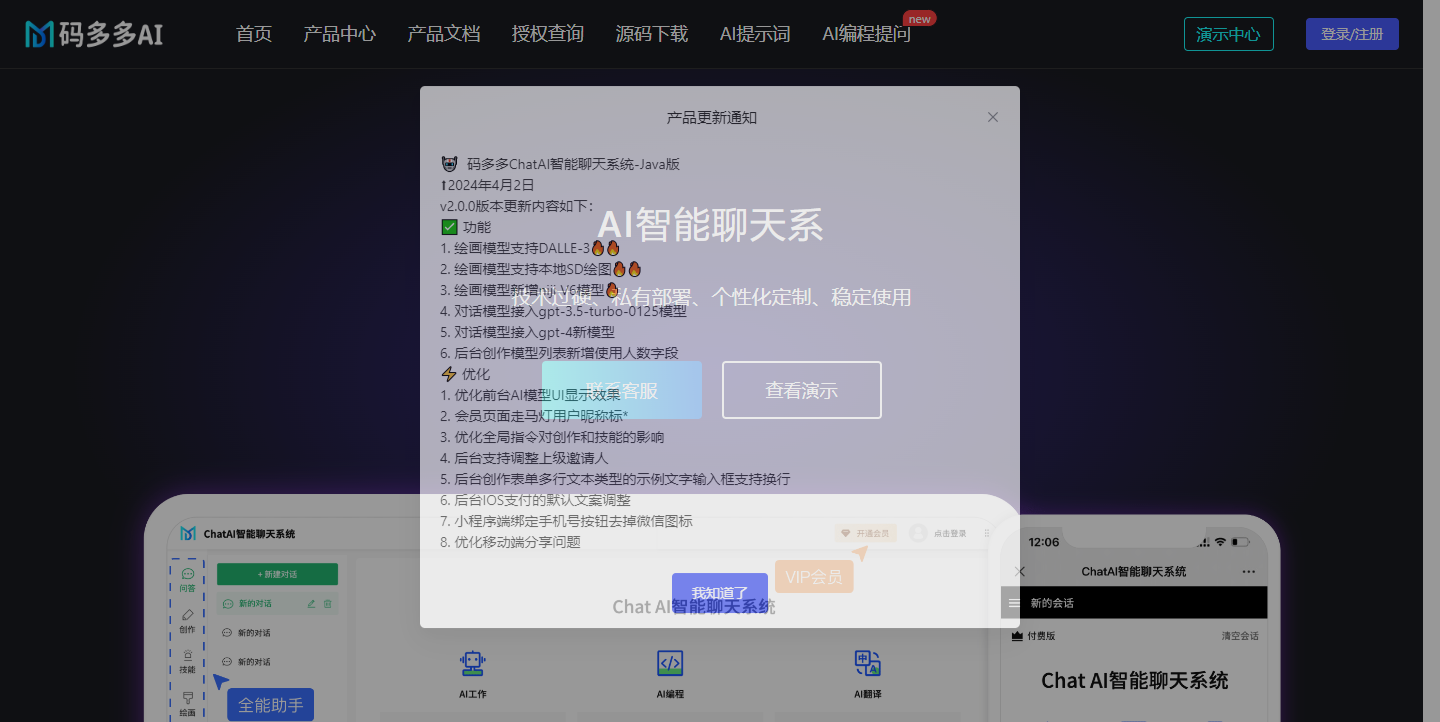Click the VIP会员 label
The width and height of the screenshot is (1440, 722).
[814, 577]
